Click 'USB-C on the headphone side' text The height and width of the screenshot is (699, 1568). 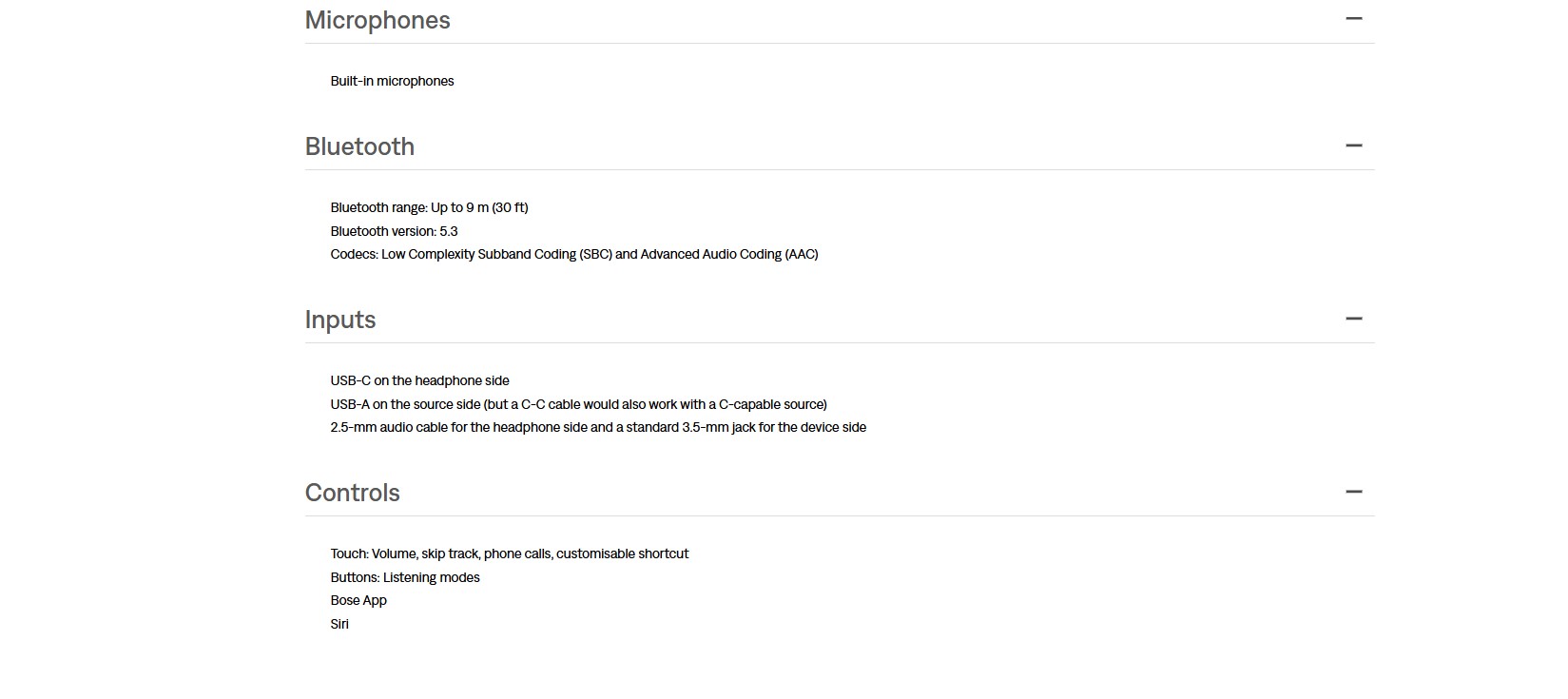(x=419, y=380)
